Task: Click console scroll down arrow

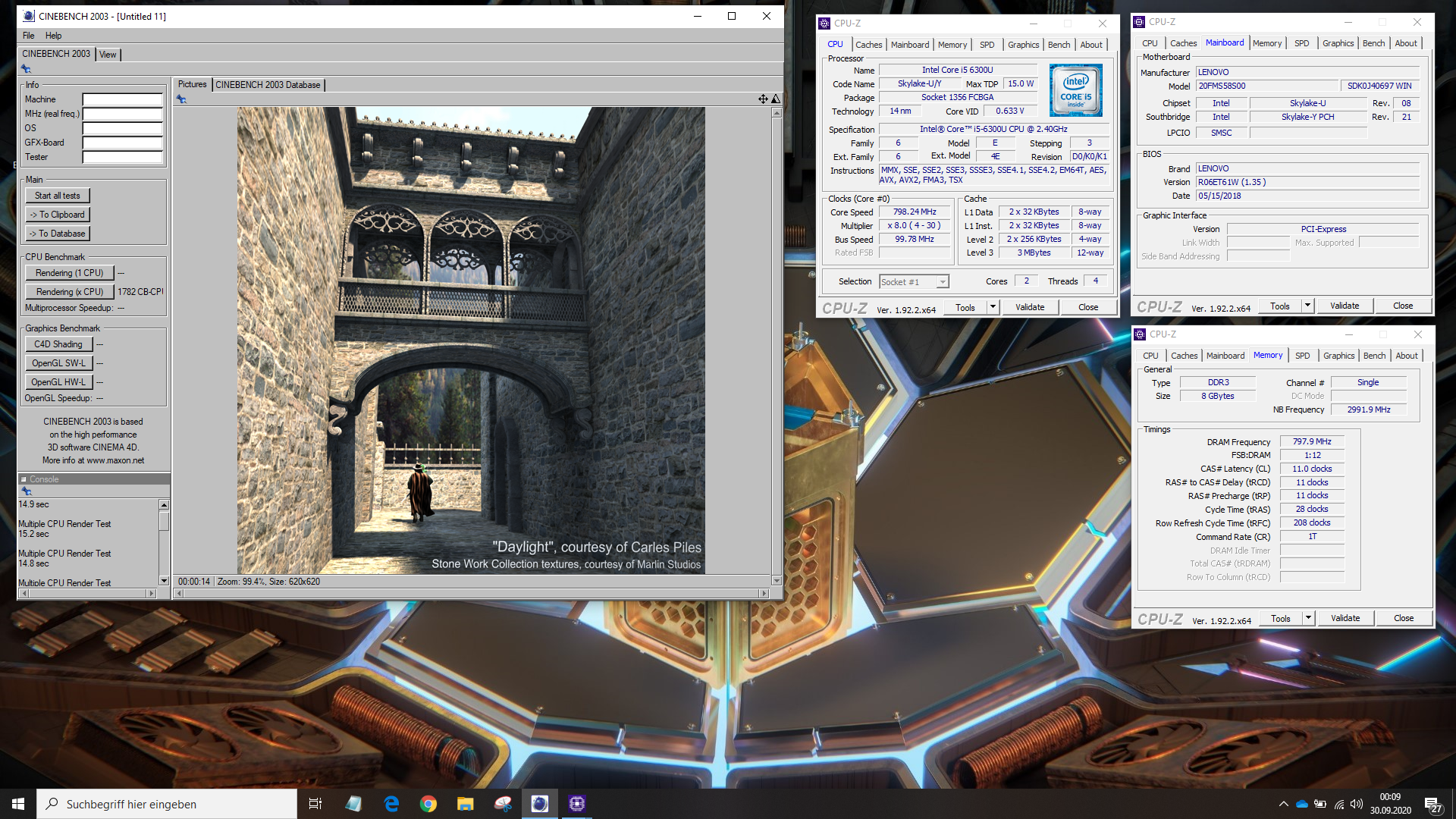Action: 164,581
